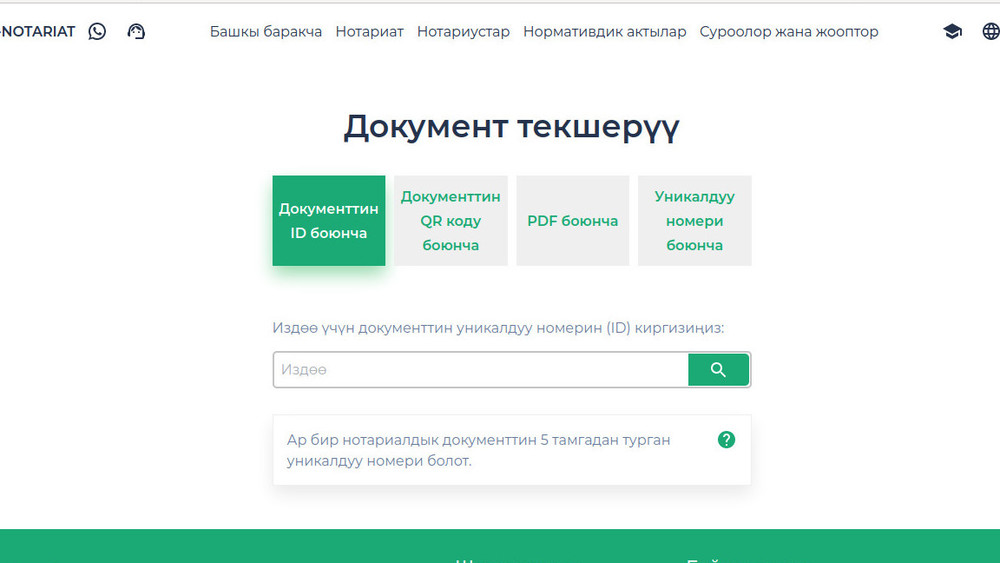Click the headset support icon
This screenshot has height=563, width=1000.
click(137, 31)
